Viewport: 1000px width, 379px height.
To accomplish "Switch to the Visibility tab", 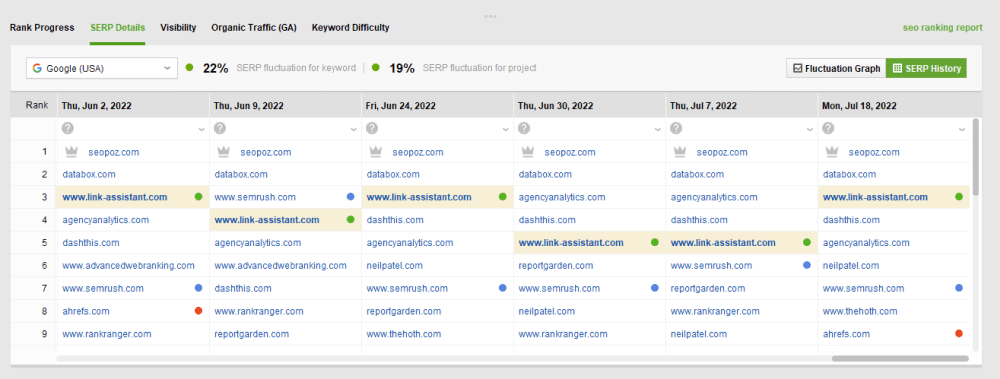I will click(178, 27).
